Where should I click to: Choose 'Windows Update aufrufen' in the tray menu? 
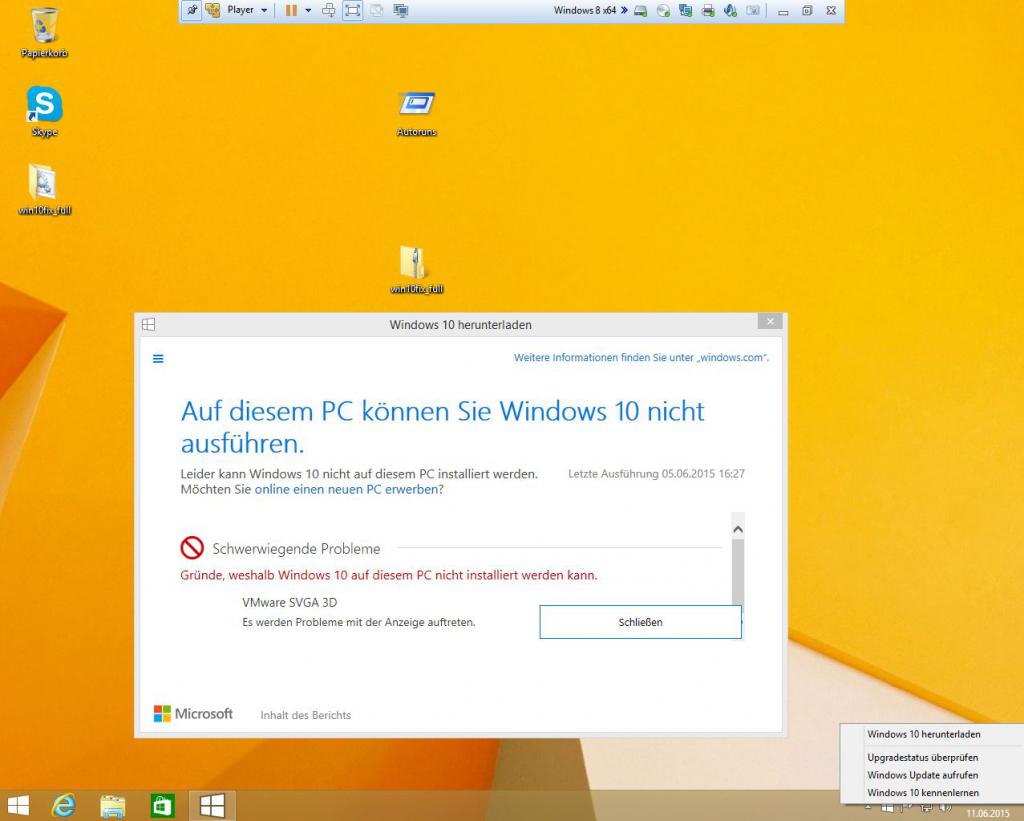point(922,775)
